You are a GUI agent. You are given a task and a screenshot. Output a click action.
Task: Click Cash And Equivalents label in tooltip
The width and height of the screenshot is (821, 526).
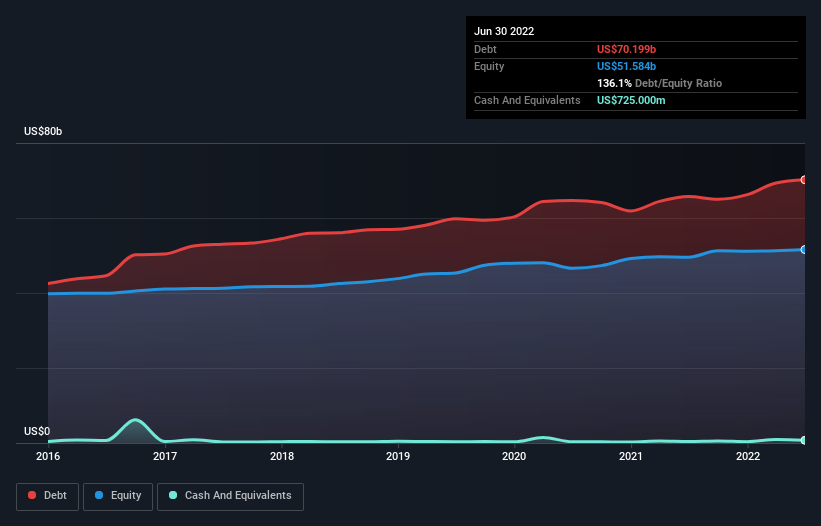527,100
